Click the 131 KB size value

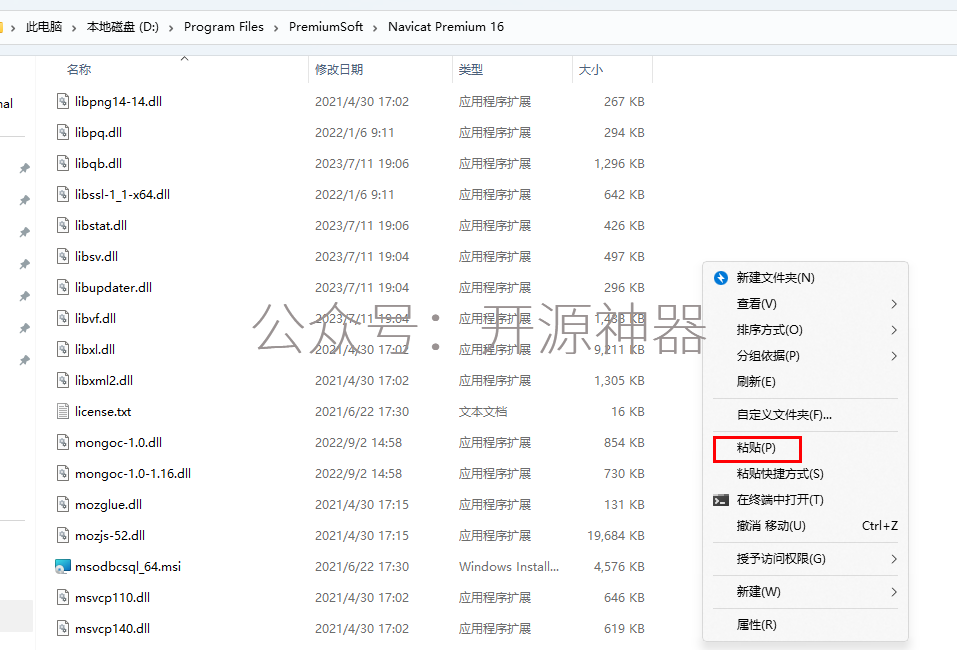pyautogui.click(x=624, y=505)
